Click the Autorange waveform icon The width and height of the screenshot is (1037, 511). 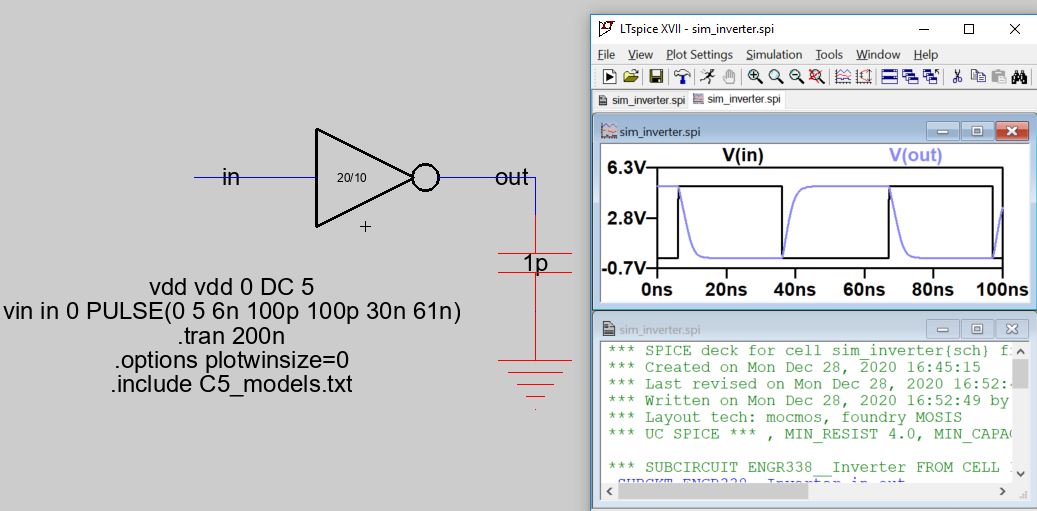tap(843, 77)
